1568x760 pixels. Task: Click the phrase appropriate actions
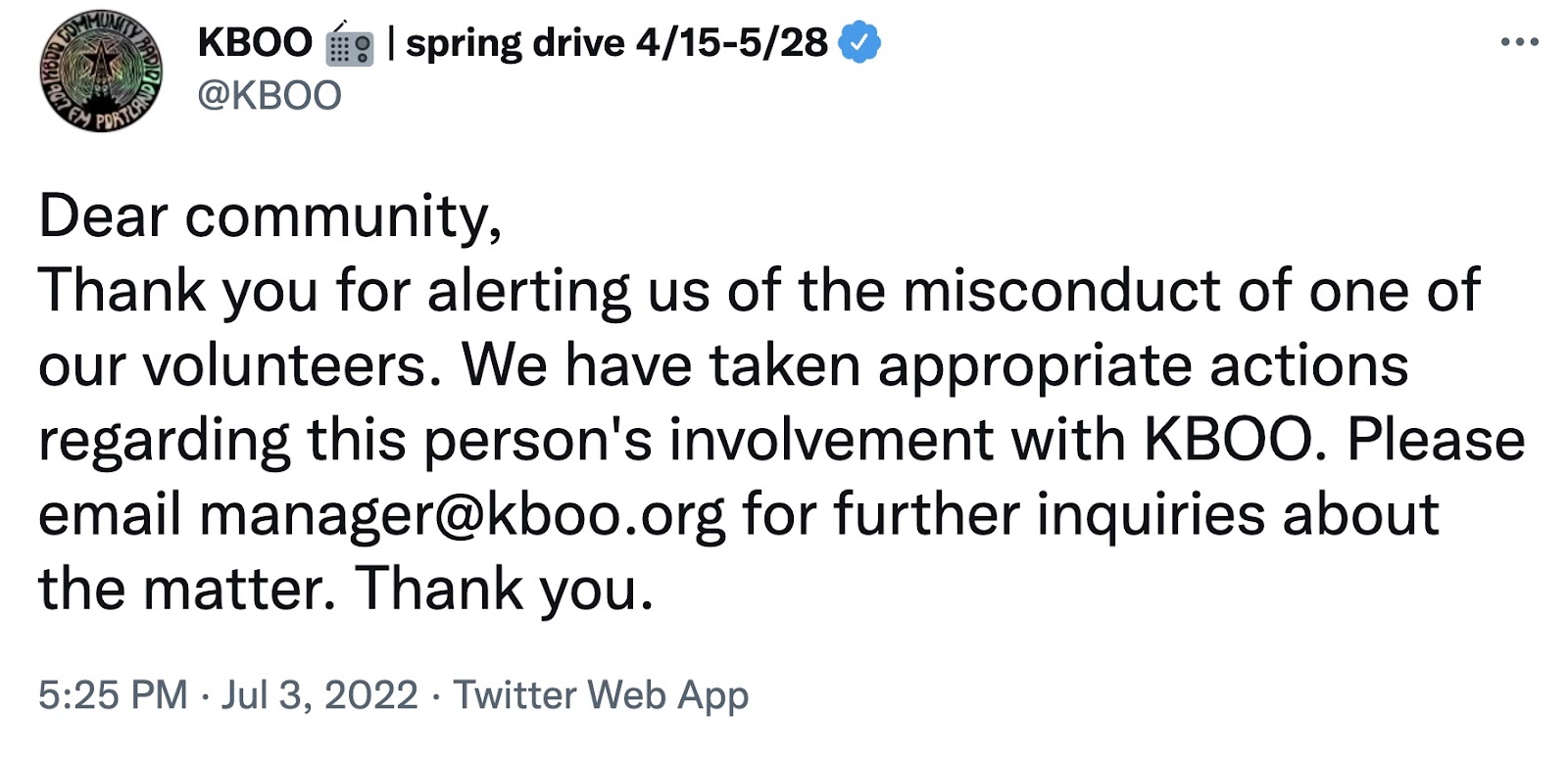pyautogui.click(x=1143, y=367)
